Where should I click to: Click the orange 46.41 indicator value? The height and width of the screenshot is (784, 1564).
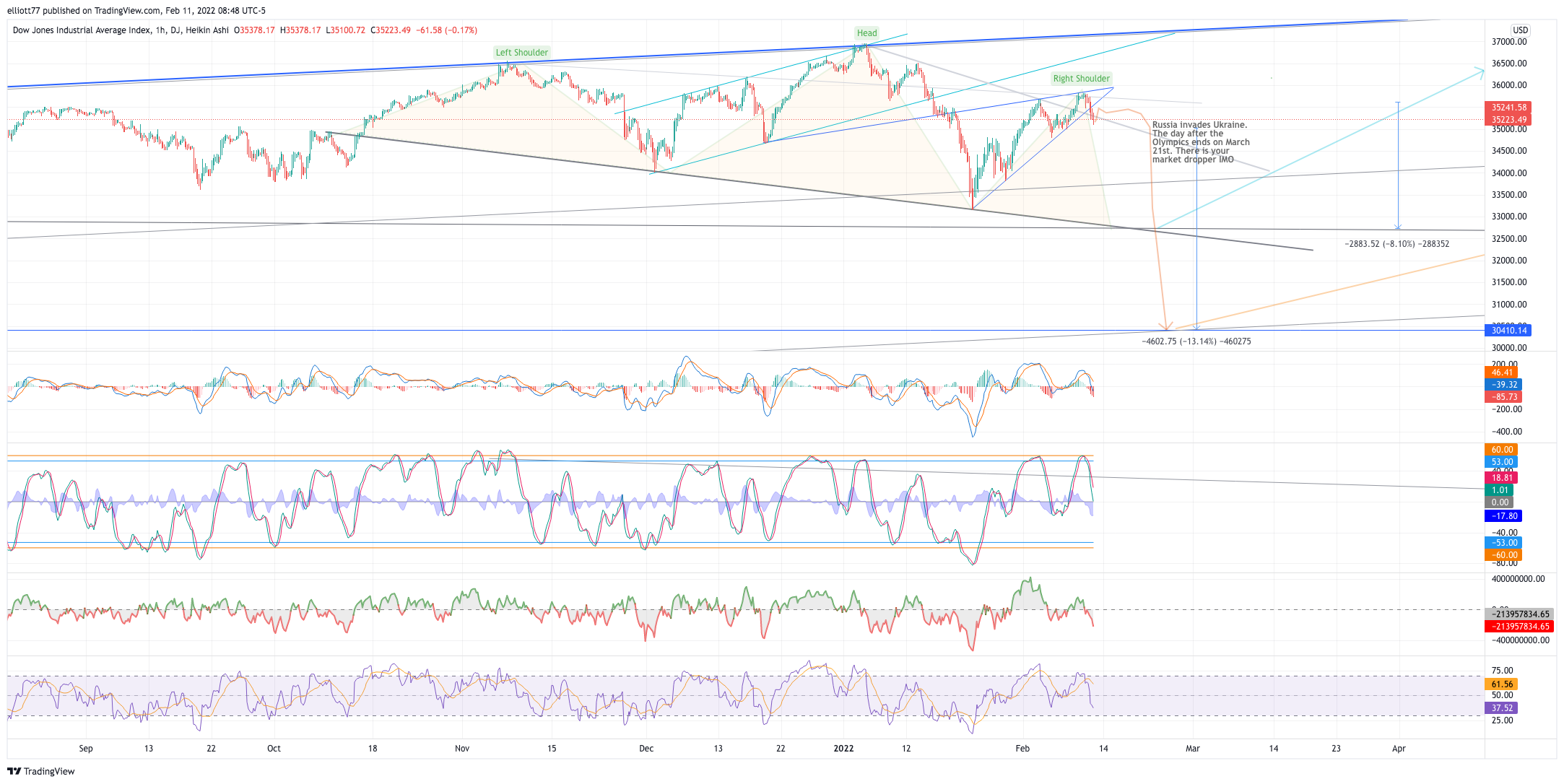(1502, 373)
